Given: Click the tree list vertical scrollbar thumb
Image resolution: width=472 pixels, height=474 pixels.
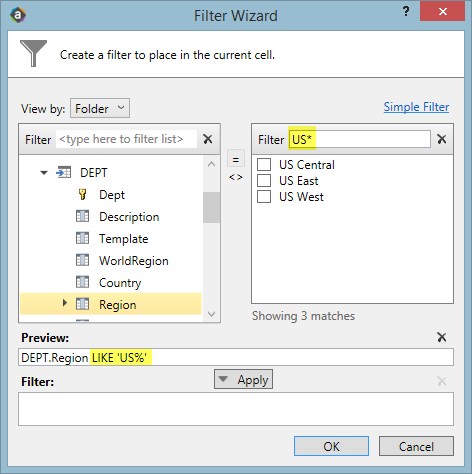Looking at the screenshot, I should pos(211,207).
